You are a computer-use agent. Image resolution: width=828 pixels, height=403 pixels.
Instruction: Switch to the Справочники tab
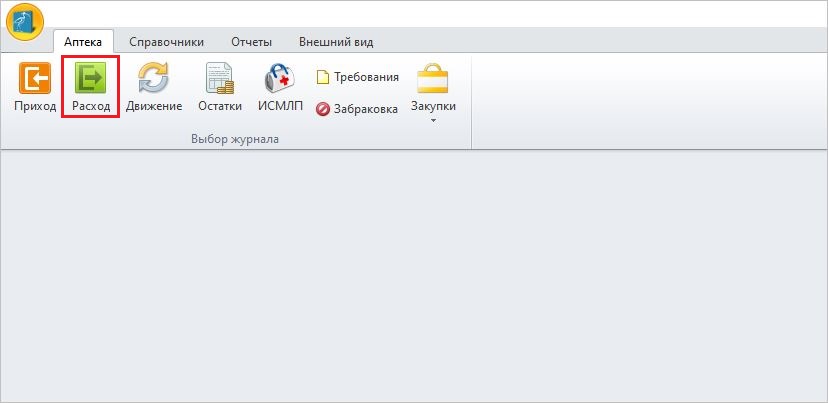point(166,42)
